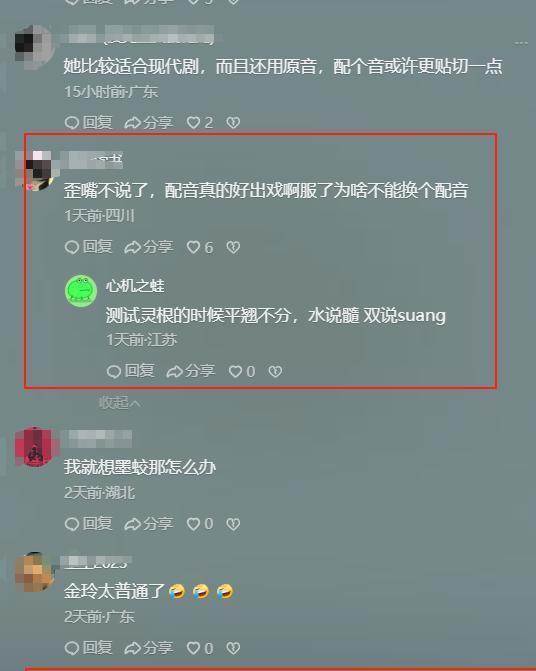Share 心机之蛙's reply about 平翘不分
Image resolution: width=536 pixels, height=671 pixels.
click(190, 371)
